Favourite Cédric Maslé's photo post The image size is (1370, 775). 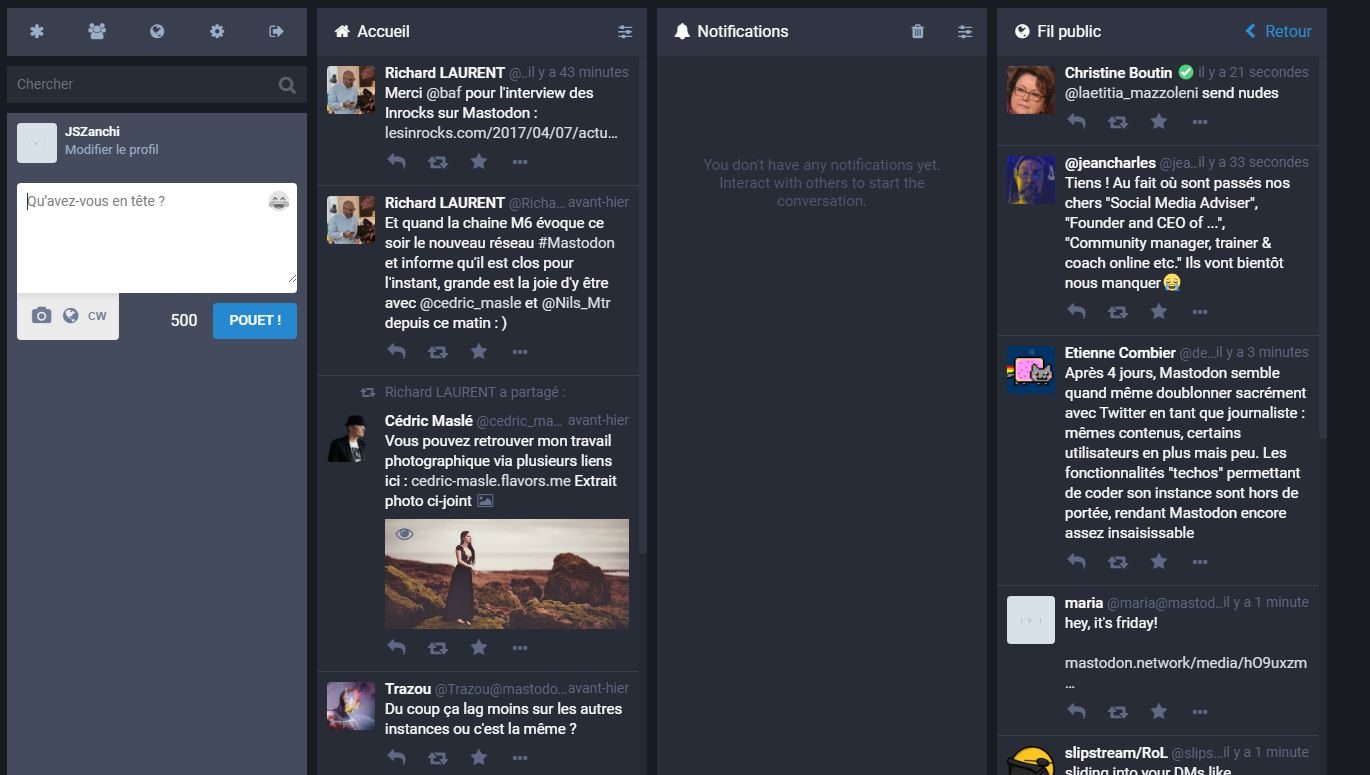pos(479,647)
